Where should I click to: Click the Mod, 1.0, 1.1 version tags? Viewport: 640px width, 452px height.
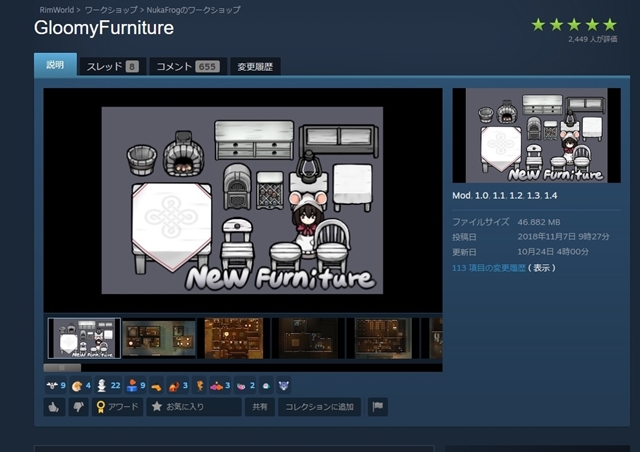504,196
